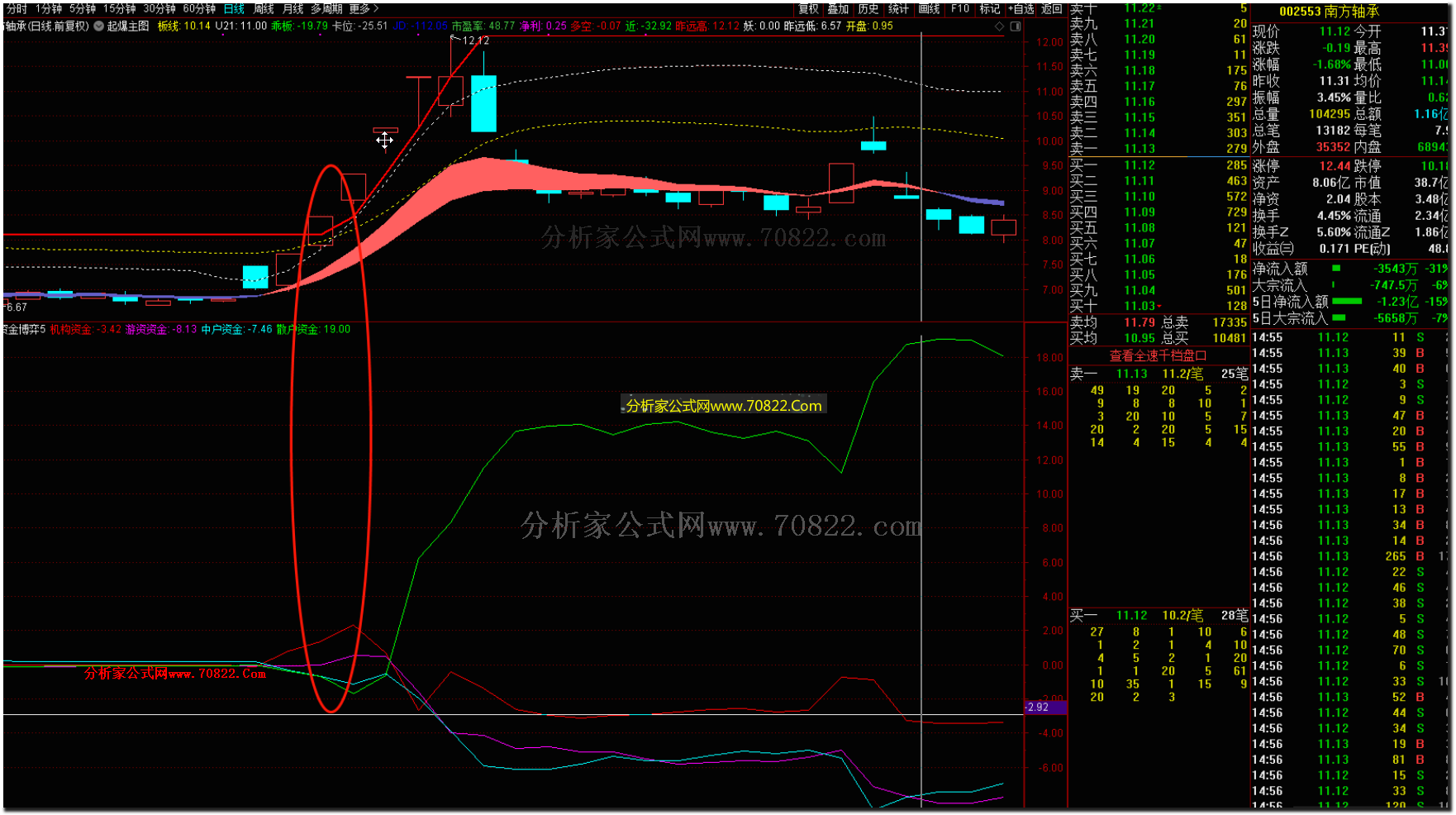Screen dimensions: 1456x815
Task: Click the 净流入额 -3543万 row
Action: click(x=1350, y=269)
